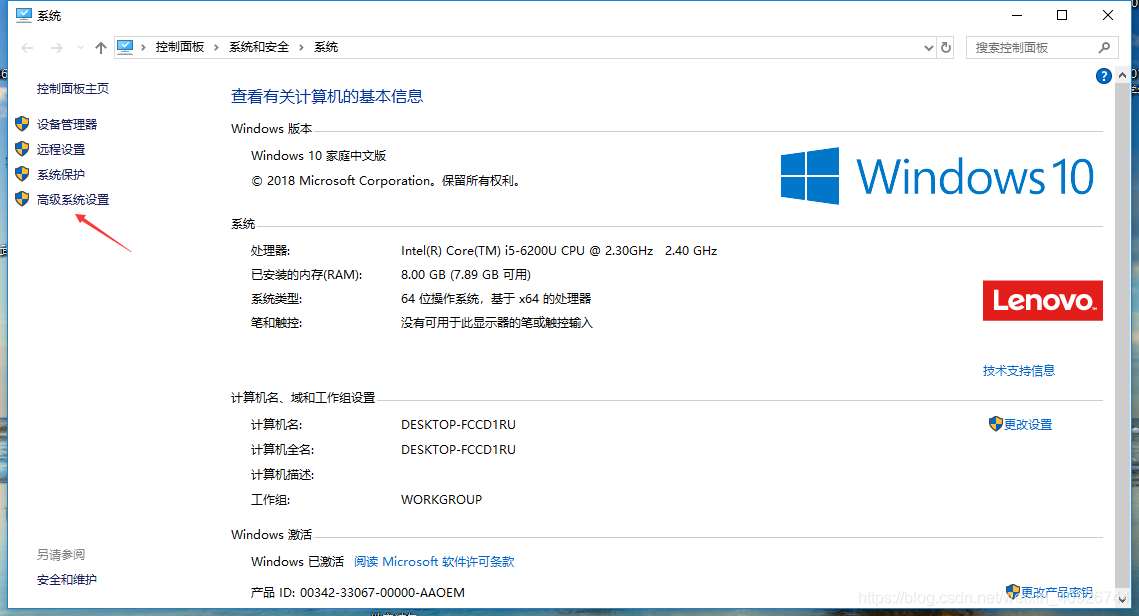
Task: Click the 系统 window title icon
Action: click(24, 15)
